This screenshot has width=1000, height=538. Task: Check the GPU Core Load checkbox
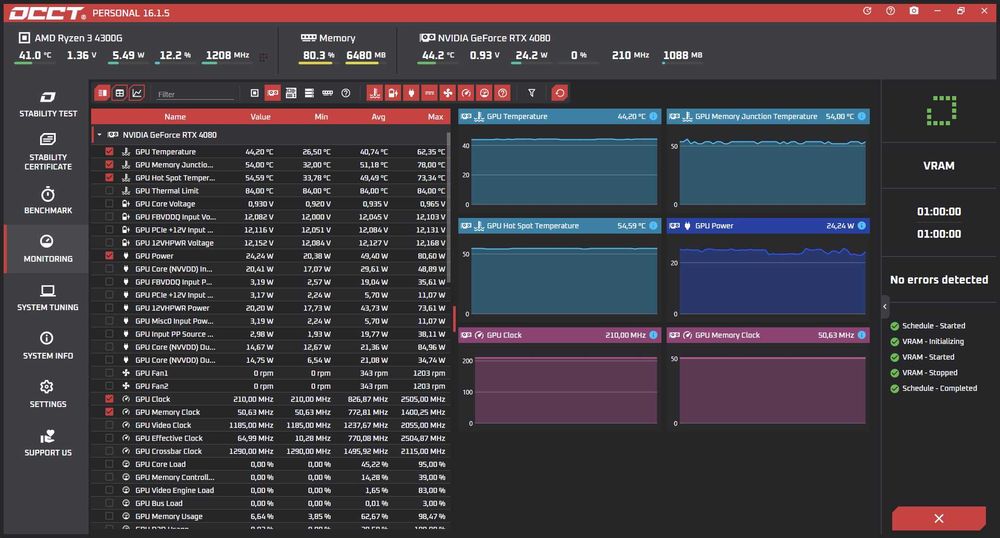click(x=109, y=464)
